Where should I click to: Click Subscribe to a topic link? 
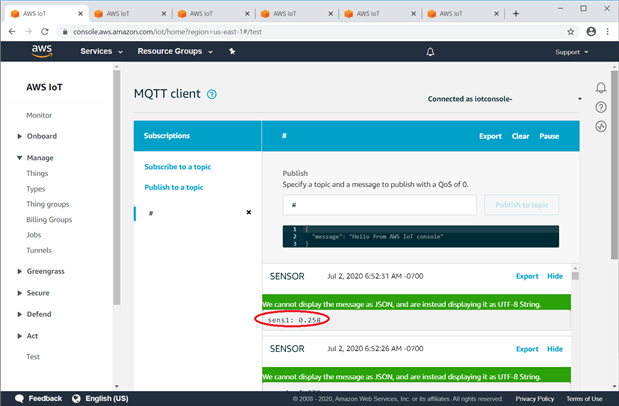coord(178,167)
